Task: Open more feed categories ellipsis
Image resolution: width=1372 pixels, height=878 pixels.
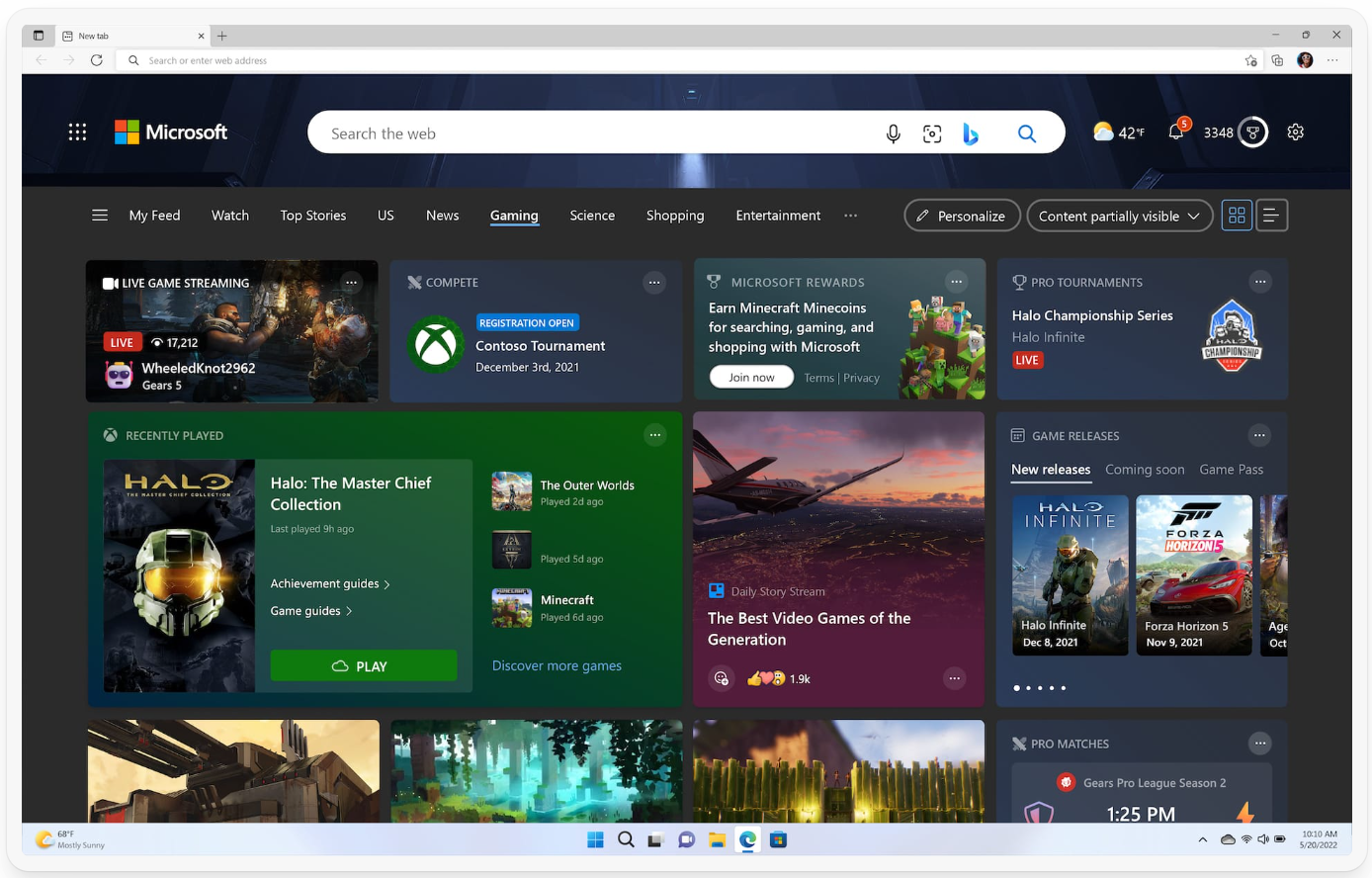Action: pos(850,215)
